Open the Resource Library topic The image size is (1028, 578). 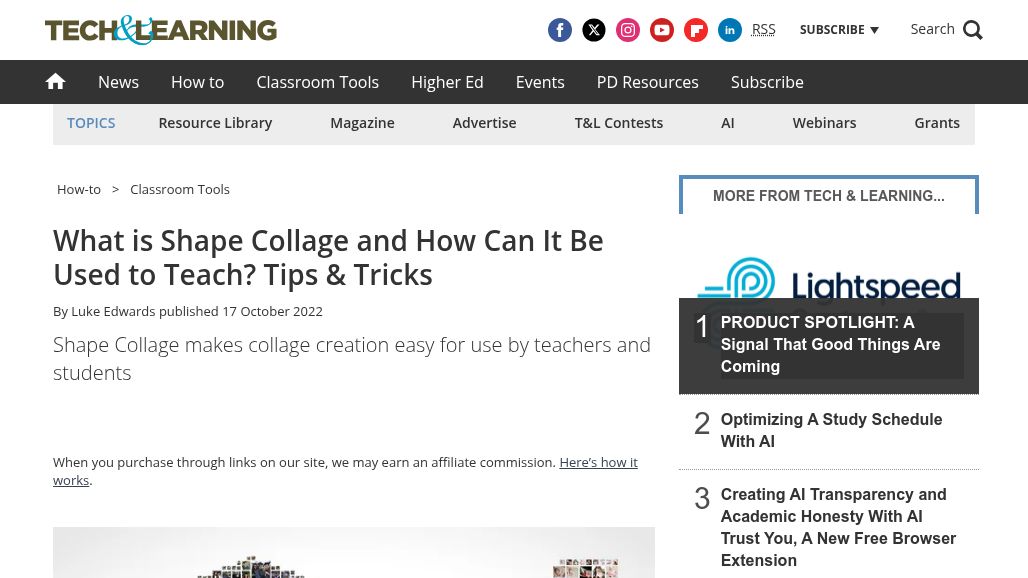click(x=215, y=123)
